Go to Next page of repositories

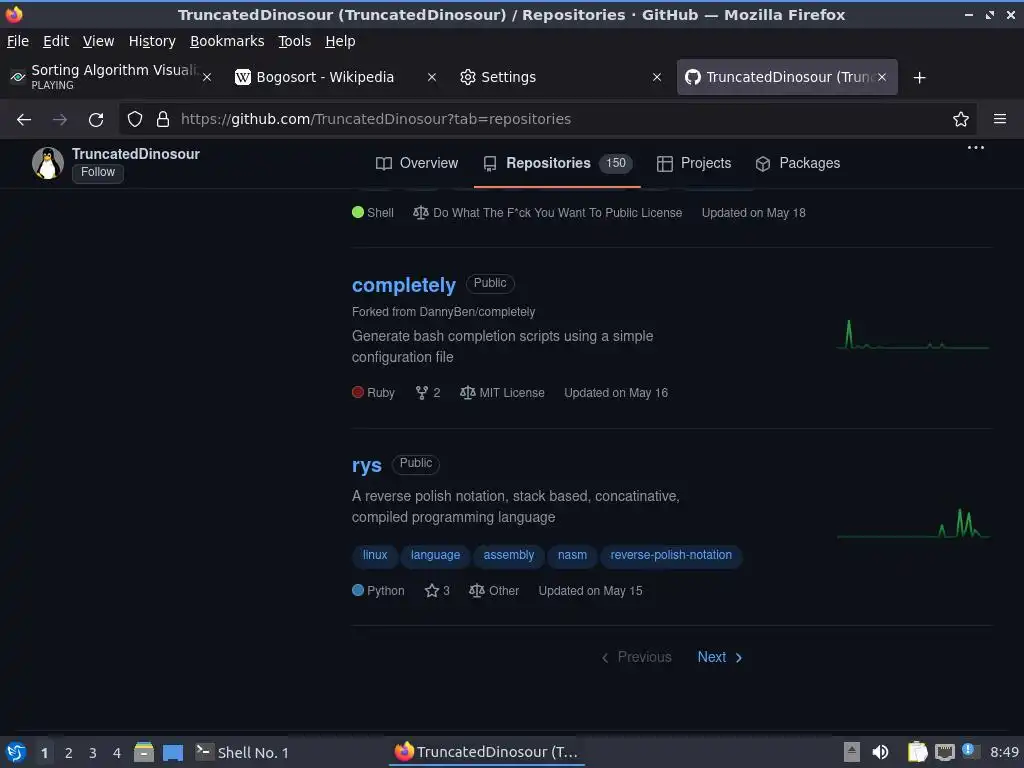click(x=720, y=658)
